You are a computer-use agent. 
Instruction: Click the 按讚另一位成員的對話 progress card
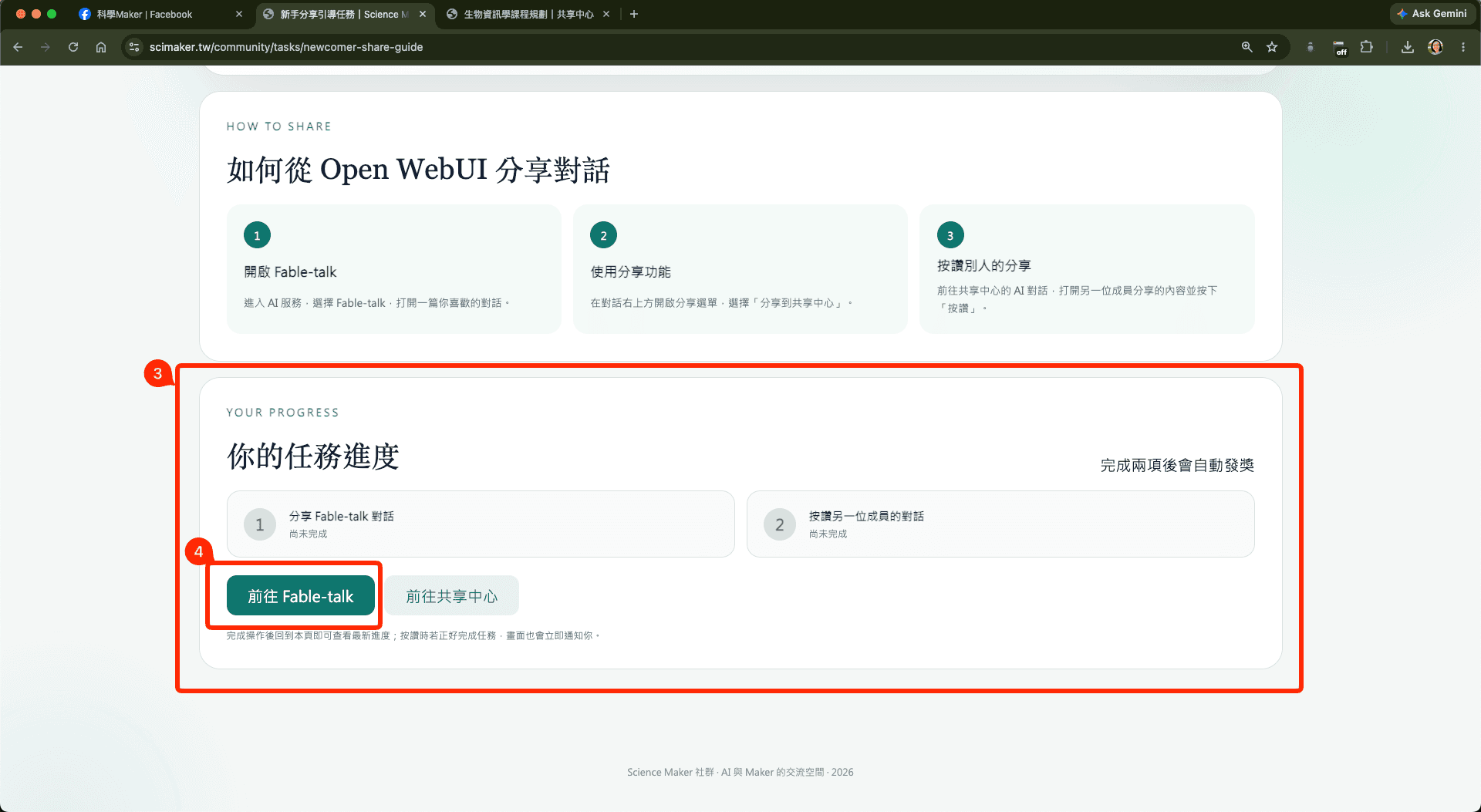[x=1000, y=524]
